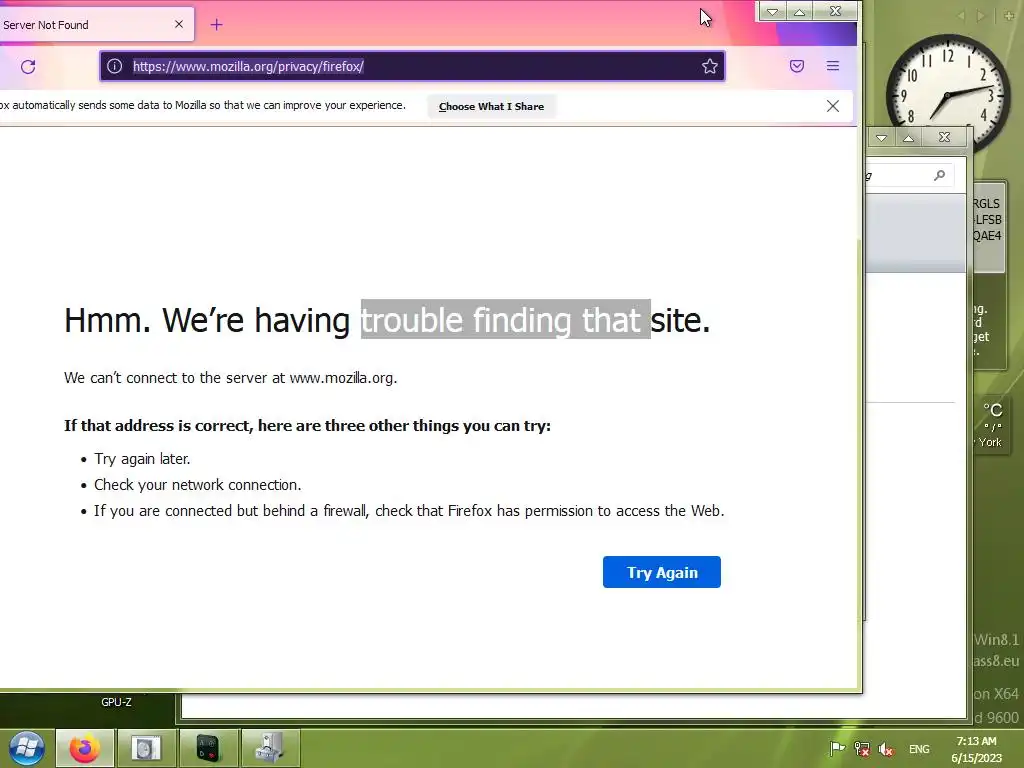Open Action Center flag in tray
This screenshot has width=1024, height=768.
(x=837, y=749)
